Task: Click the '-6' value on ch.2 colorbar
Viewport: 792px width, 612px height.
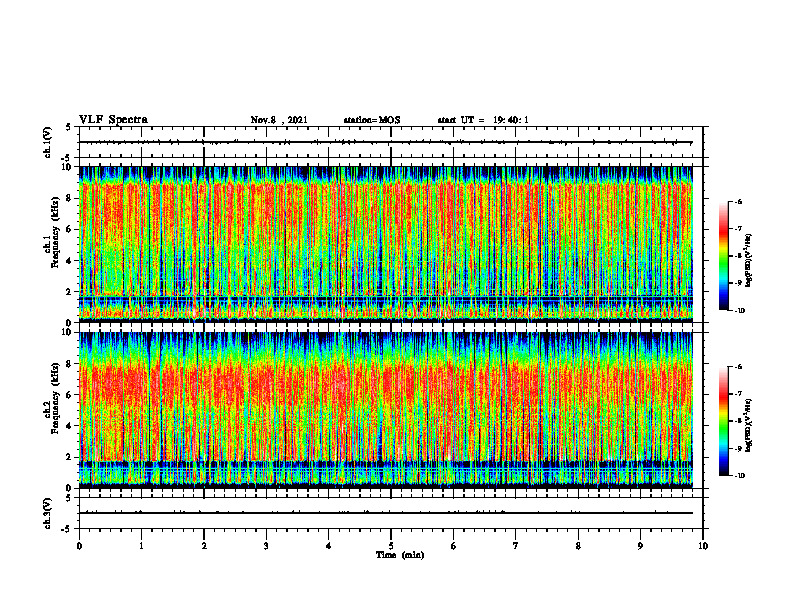Action: (x=738, y=367)
